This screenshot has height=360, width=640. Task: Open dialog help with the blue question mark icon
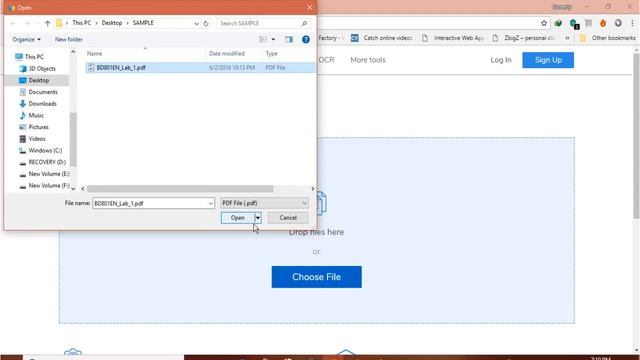[306, 40]
